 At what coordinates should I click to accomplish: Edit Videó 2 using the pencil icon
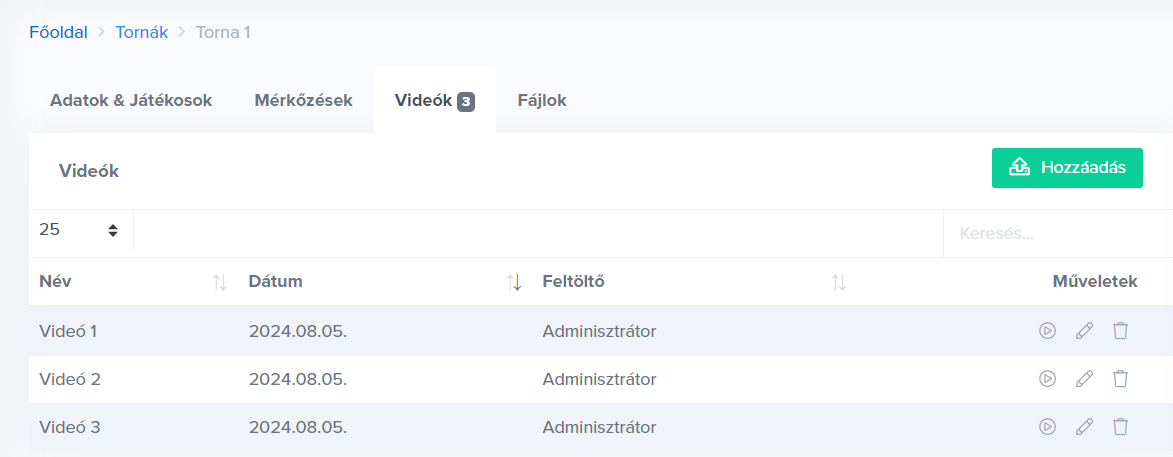tap(1084, 379)
